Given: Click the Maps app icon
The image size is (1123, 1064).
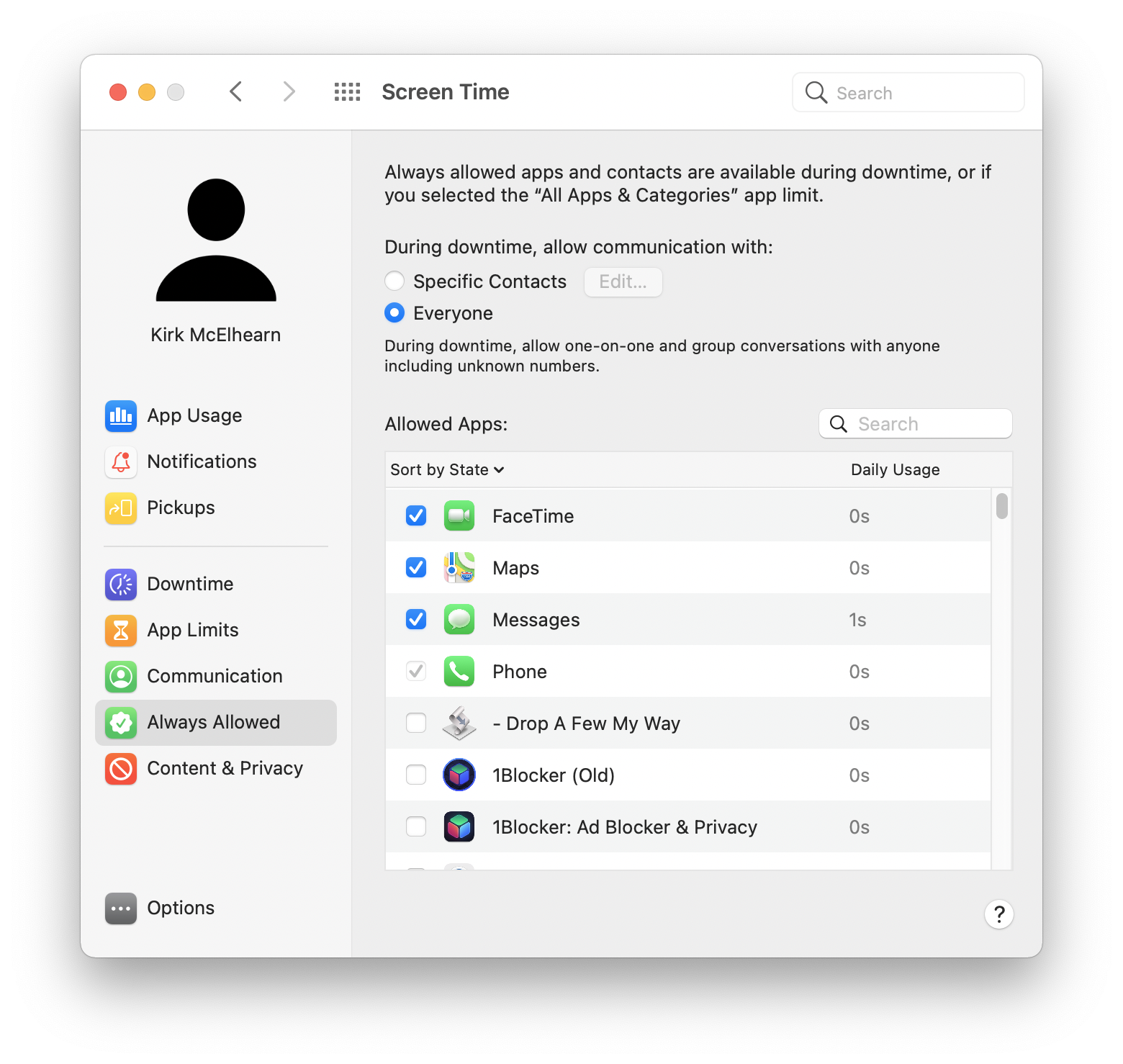Looking at the screenshot, I should [x=459, y=567].
